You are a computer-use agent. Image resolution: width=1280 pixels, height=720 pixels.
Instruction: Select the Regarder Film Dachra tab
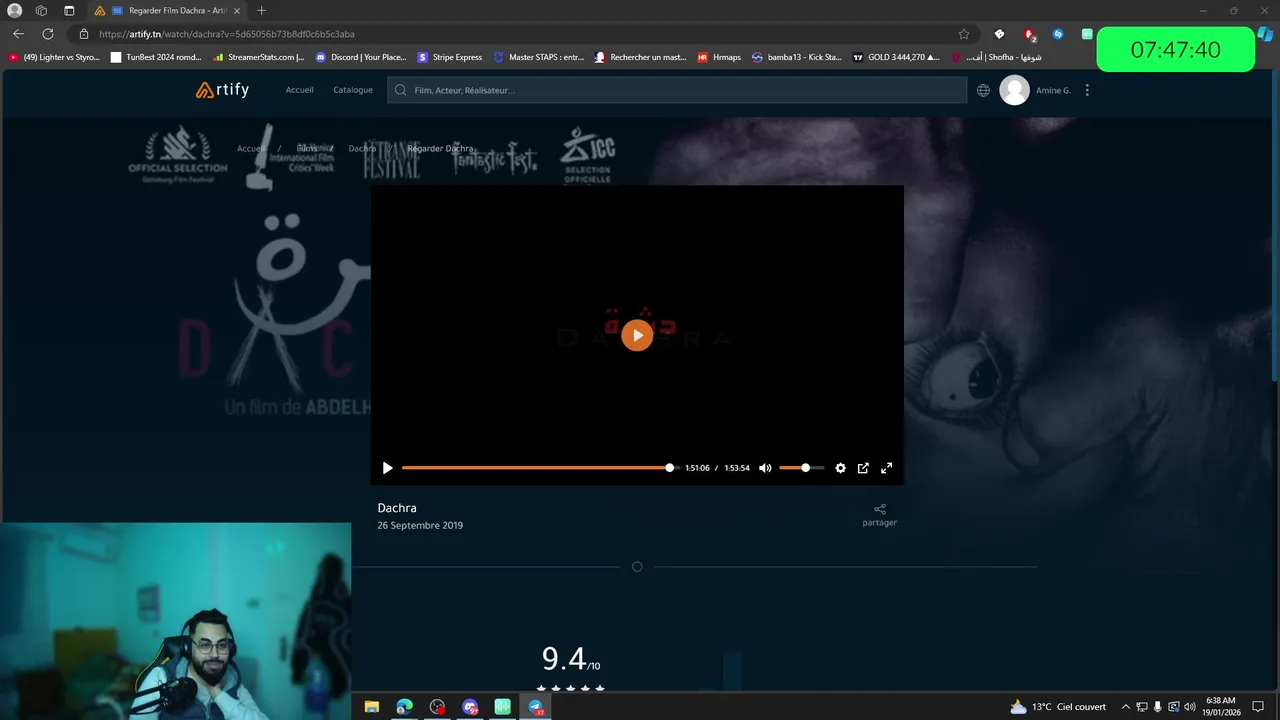click(165, 11)
